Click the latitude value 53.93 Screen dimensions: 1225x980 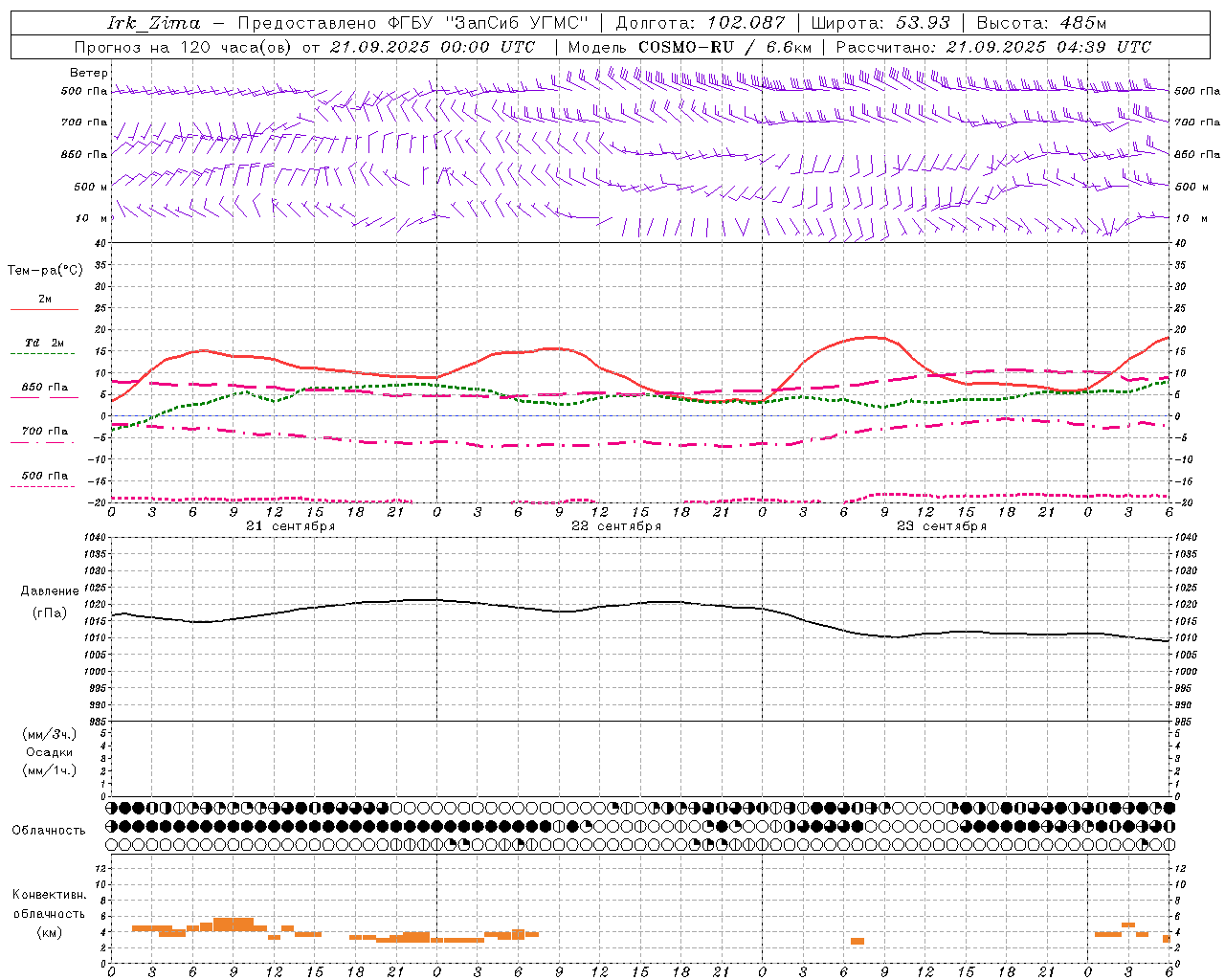tap(924, 23)
